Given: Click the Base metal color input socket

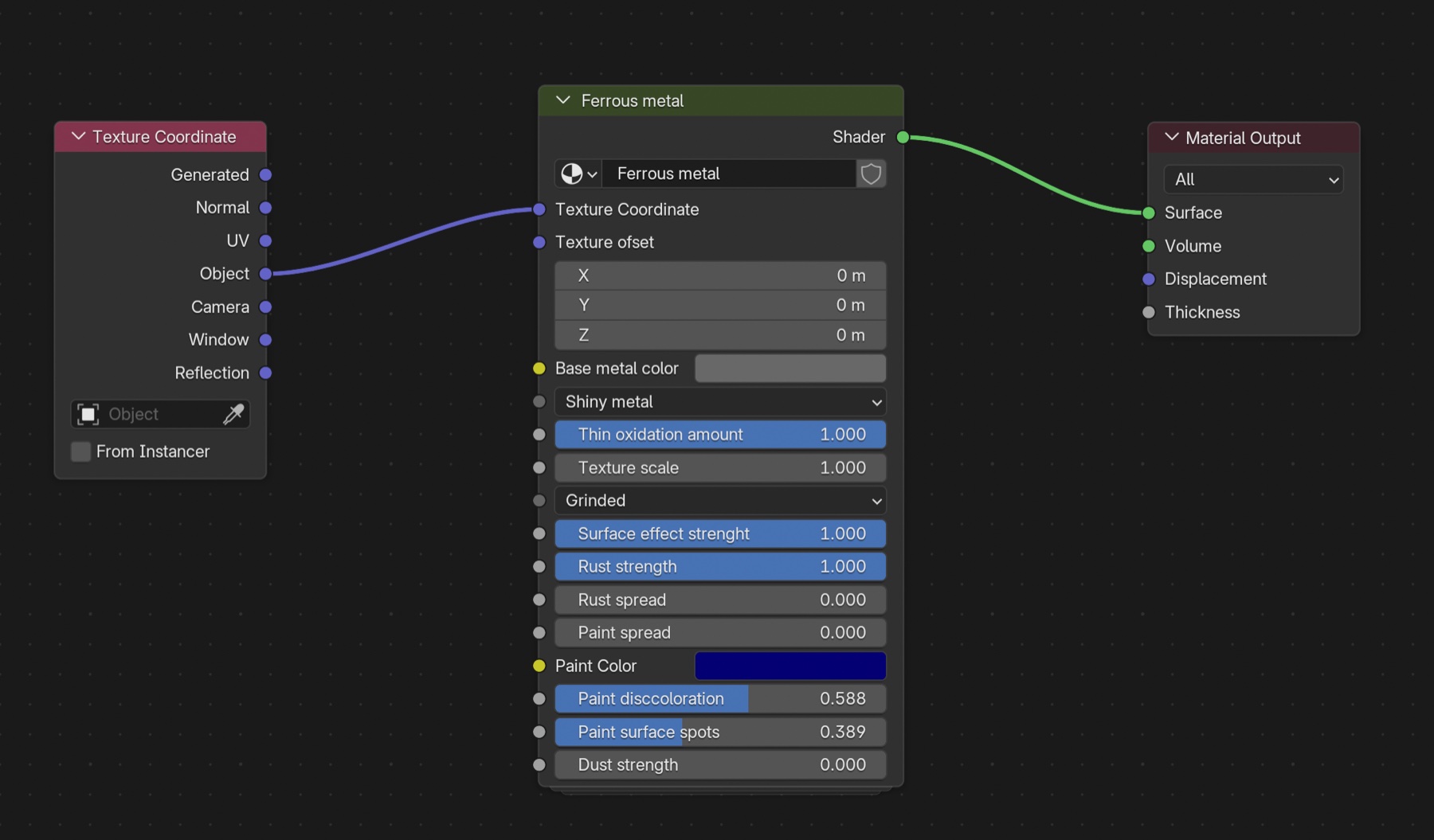Looking at the screenshot, I should coord(539,369).
